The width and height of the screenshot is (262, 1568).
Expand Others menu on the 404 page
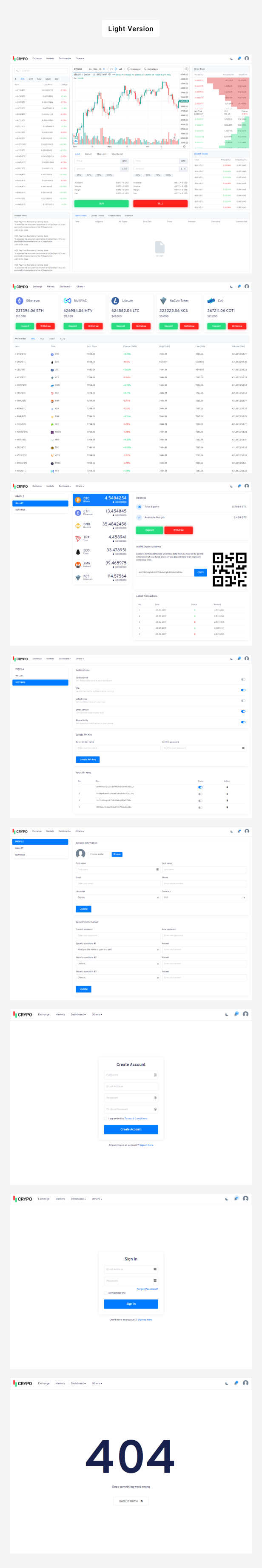tap(97, 1383)
